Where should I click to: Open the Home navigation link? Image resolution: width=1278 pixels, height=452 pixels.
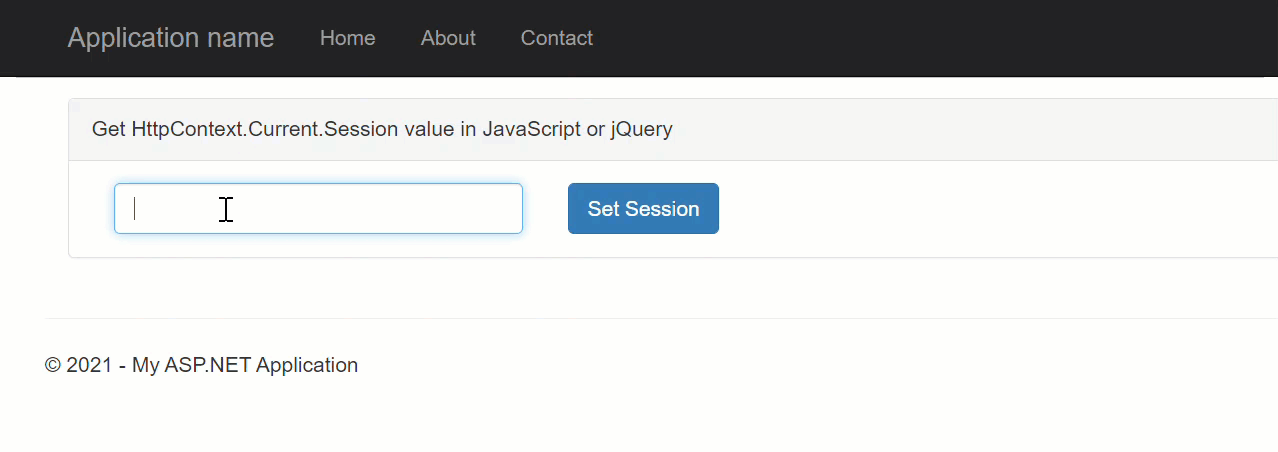coord(347,38)
